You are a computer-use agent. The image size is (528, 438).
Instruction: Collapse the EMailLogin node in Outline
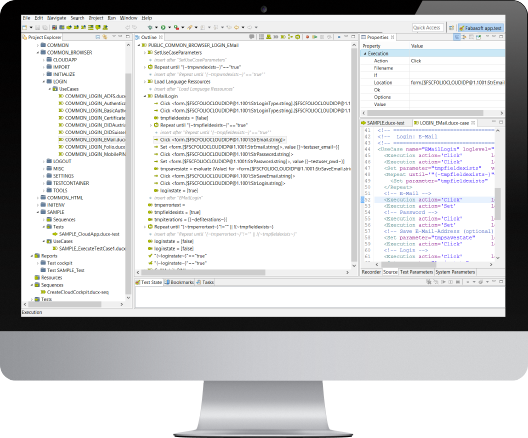(x=145, y=96)
